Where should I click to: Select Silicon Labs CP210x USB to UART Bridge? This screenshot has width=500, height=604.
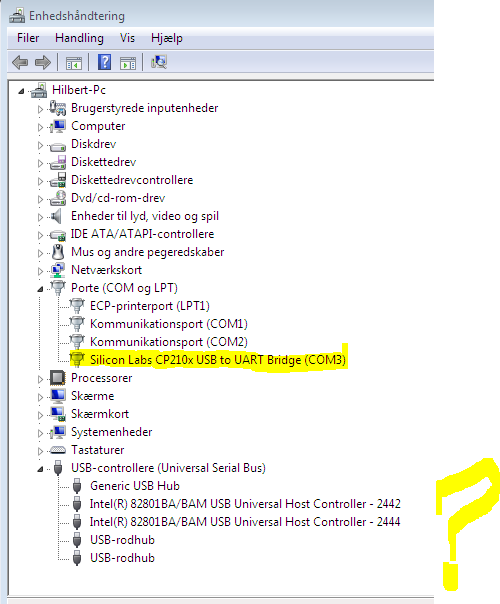[x=218, y=360]
